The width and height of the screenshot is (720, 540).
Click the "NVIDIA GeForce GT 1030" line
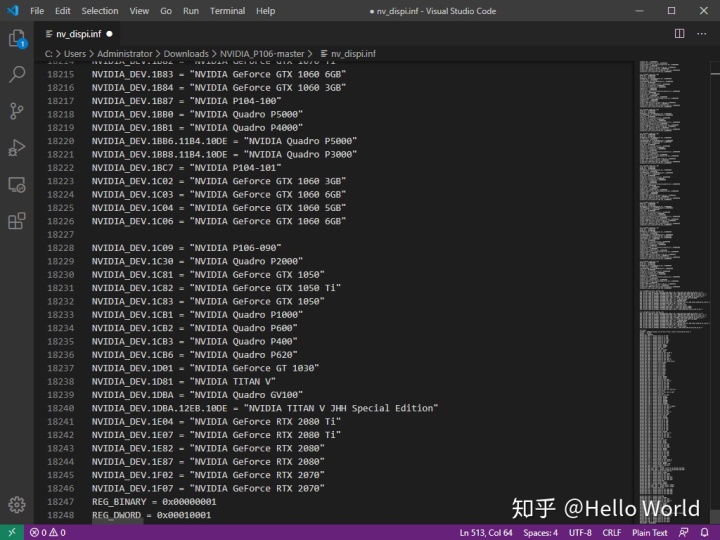click(x=205, y=368)
